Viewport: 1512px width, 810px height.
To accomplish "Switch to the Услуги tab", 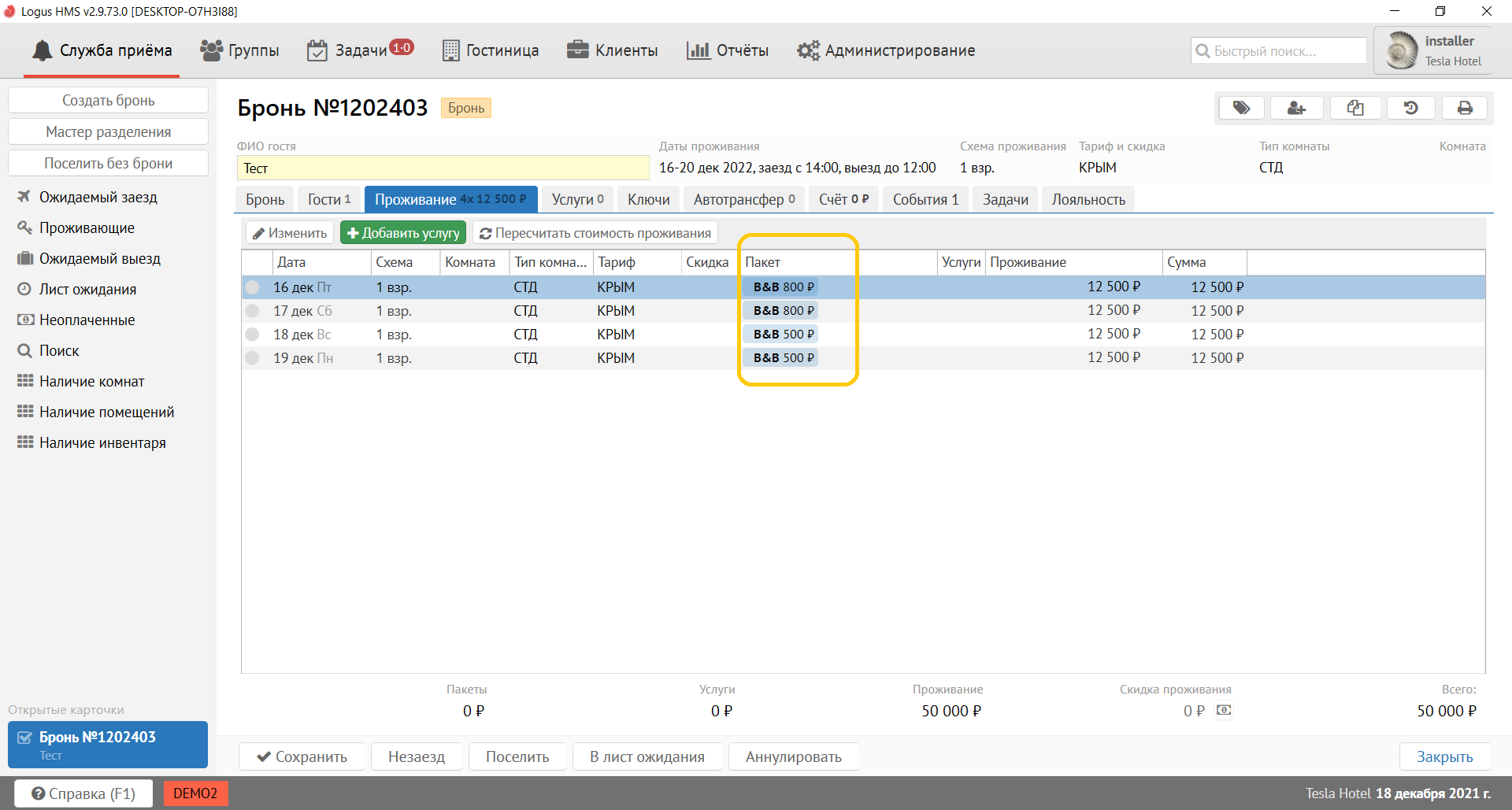I will [x=577, y=200].
